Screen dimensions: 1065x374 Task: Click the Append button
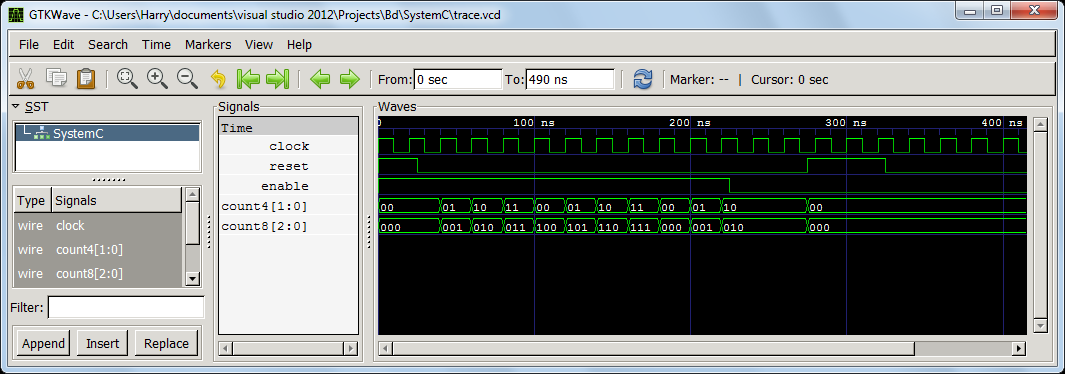pyautogui.click(x=43, y=343)
